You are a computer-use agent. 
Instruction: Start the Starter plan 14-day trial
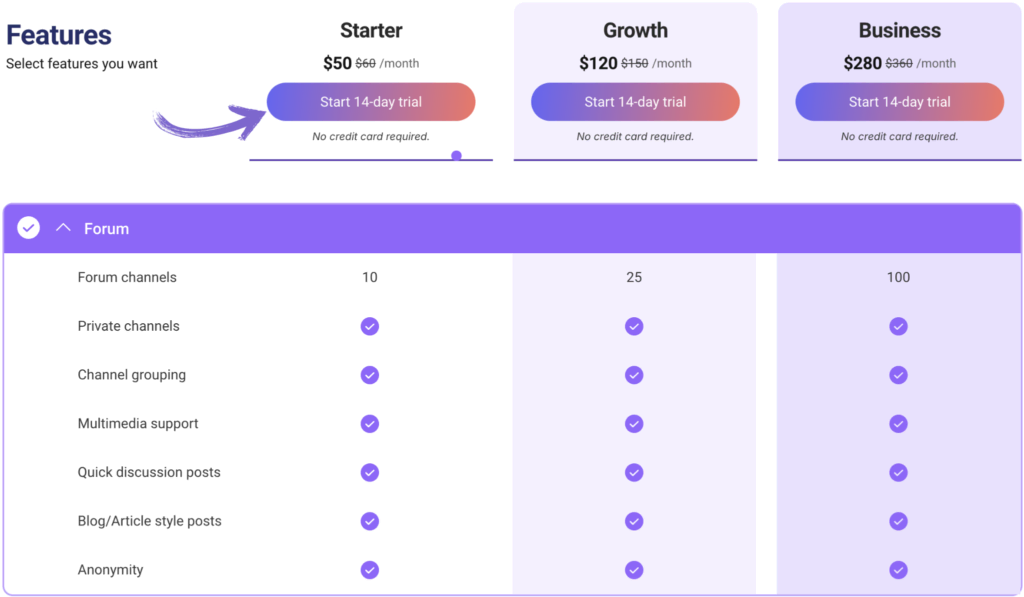pyautogui.click(x=371, y=102)
